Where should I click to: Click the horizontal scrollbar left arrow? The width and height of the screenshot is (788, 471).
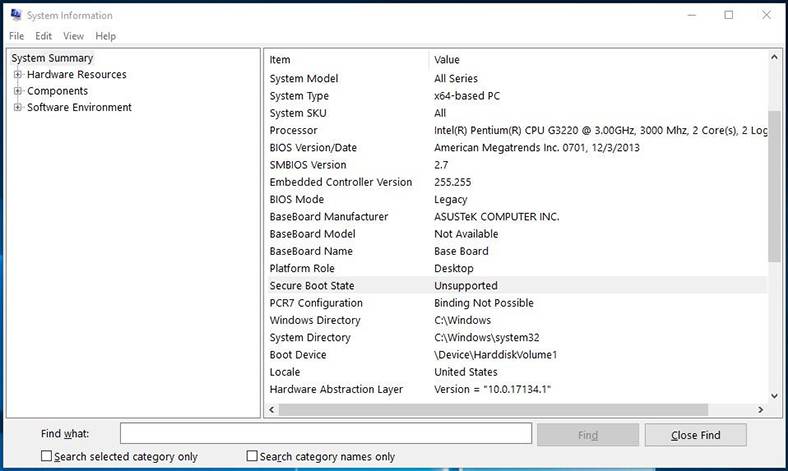(272, 410)
